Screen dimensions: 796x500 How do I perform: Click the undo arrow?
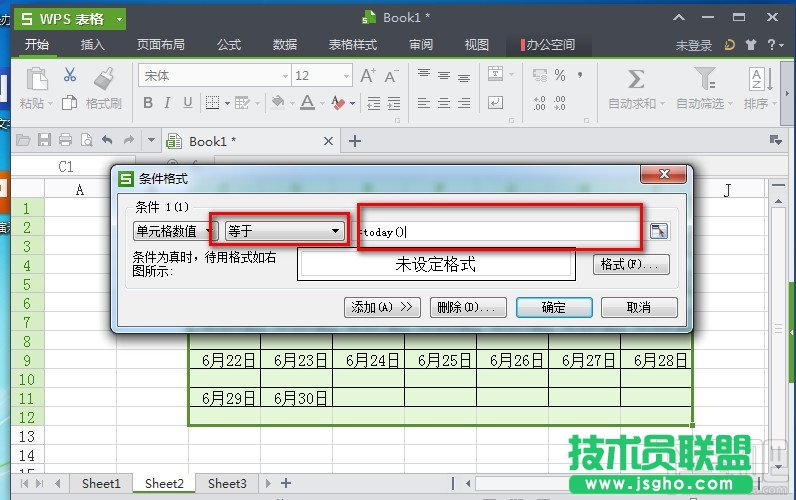(107, 140)
